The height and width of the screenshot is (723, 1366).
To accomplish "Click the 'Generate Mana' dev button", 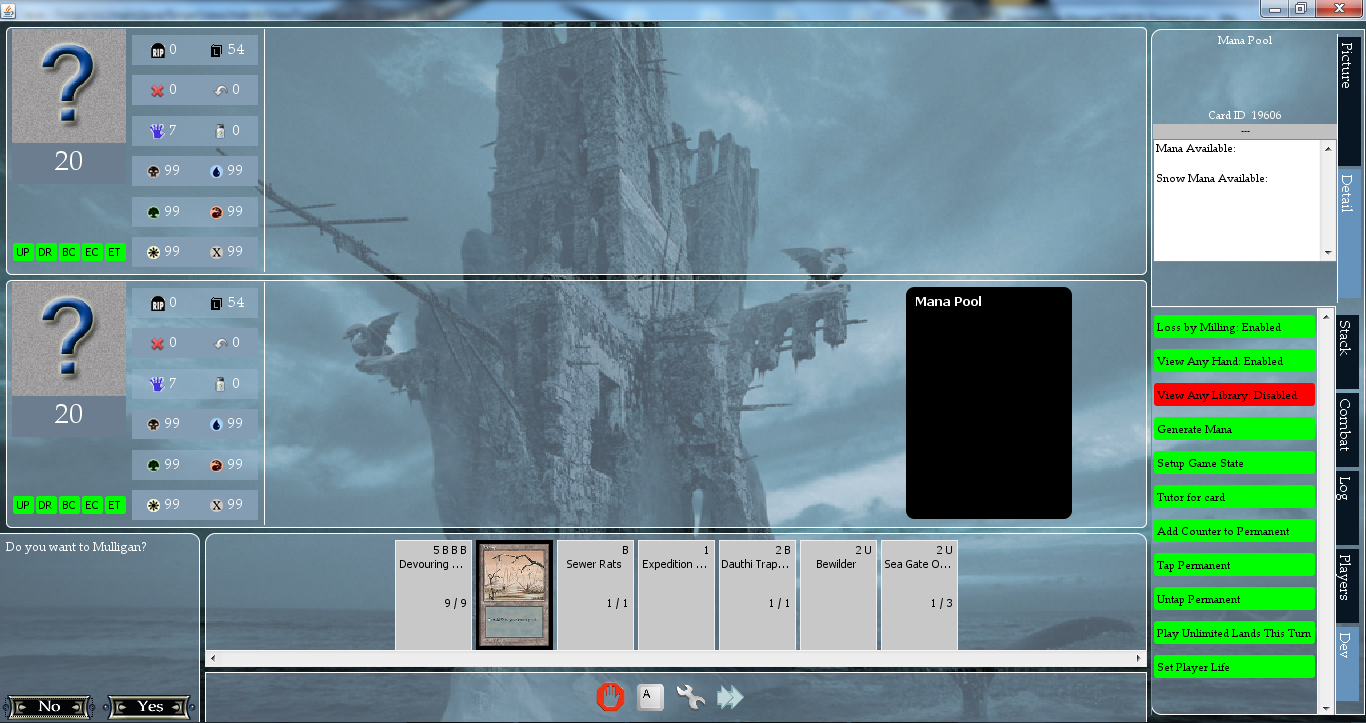I will point(1233,429).
